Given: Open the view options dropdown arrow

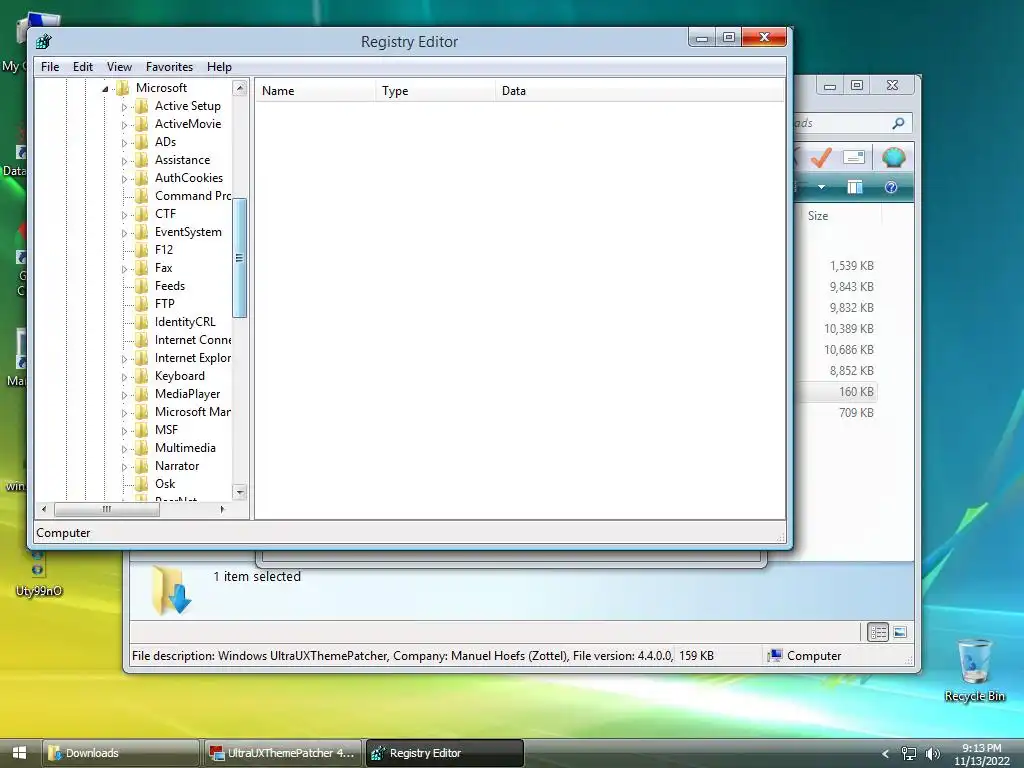Looking at the screenshot, I should 822,187.
